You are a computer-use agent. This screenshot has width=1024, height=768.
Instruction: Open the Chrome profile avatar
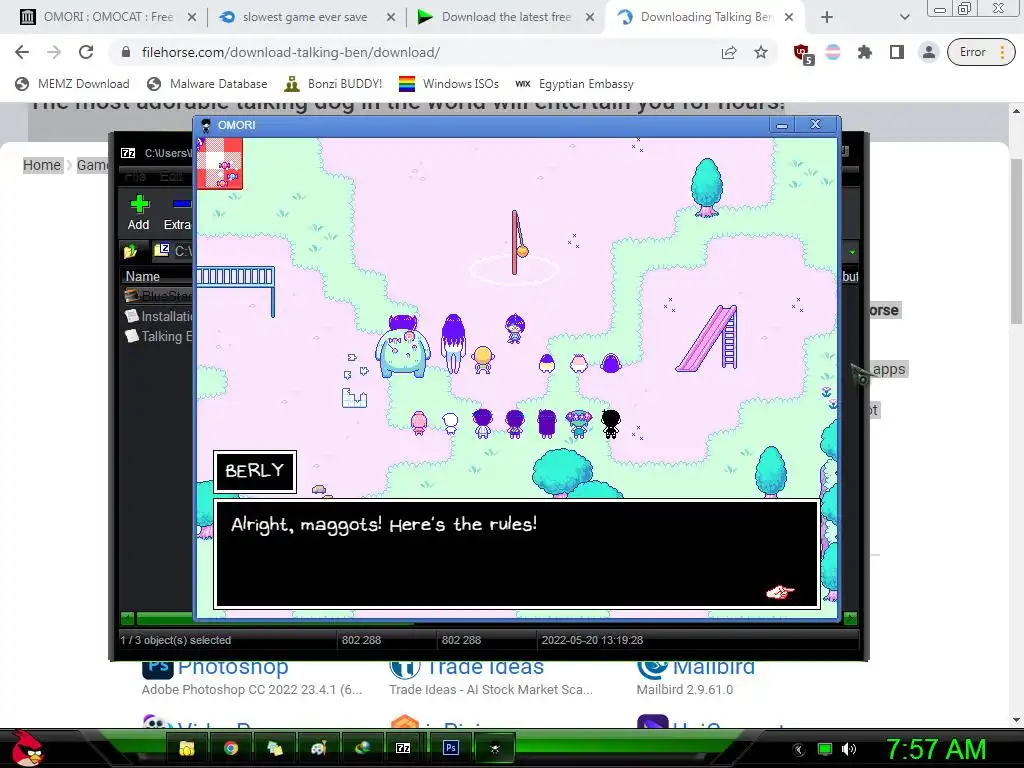[x=928, y=52]
